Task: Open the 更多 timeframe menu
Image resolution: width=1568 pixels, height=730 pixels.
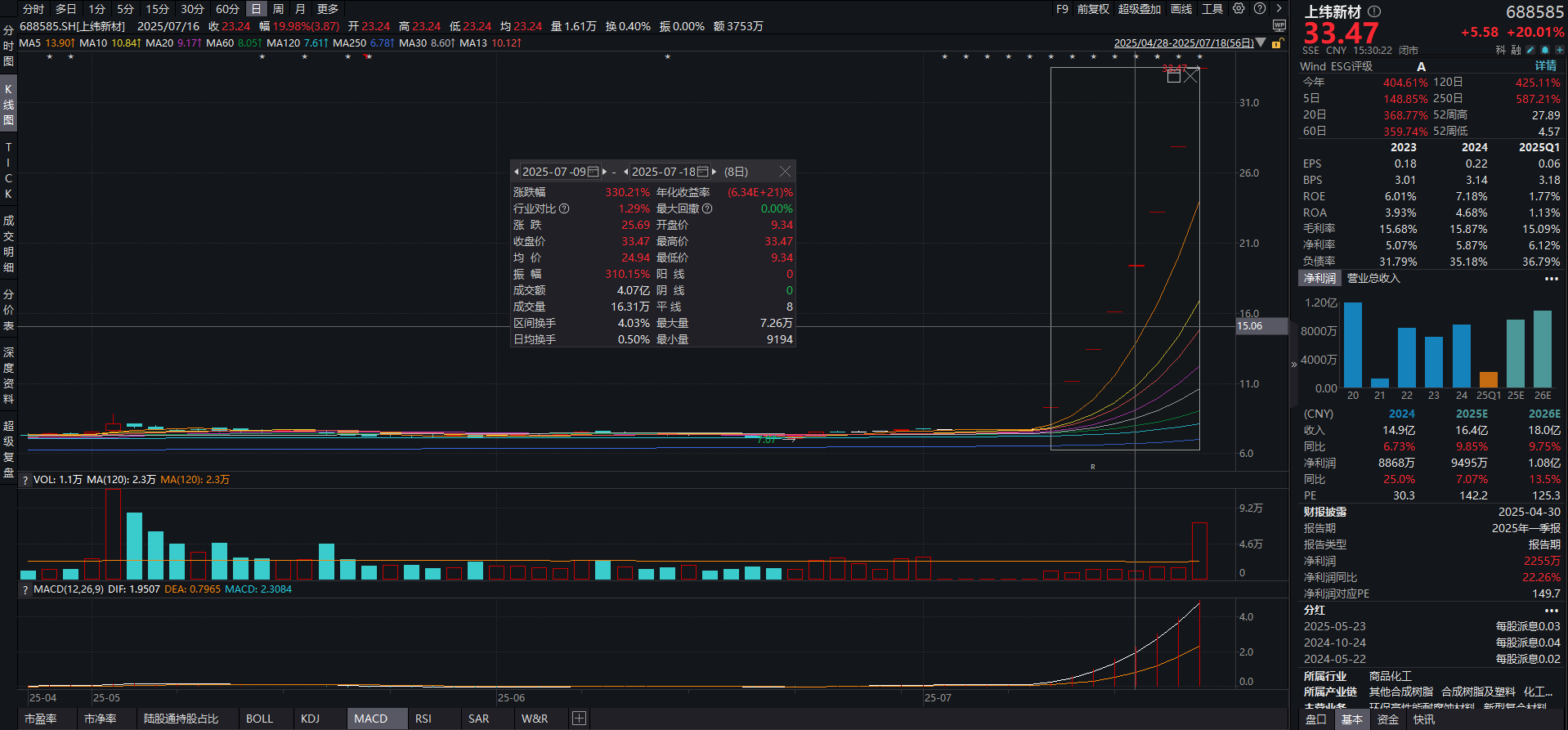Action: coord(328,9)
